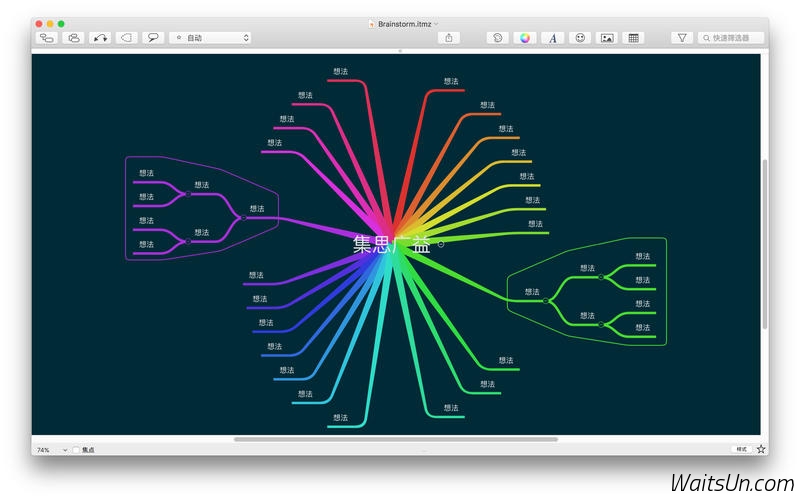Image resolution: width=800 pixels, height=500 pixels.
Task: Select the parent 想法 topic inside purple boundary
Action: tap(257, 209)
